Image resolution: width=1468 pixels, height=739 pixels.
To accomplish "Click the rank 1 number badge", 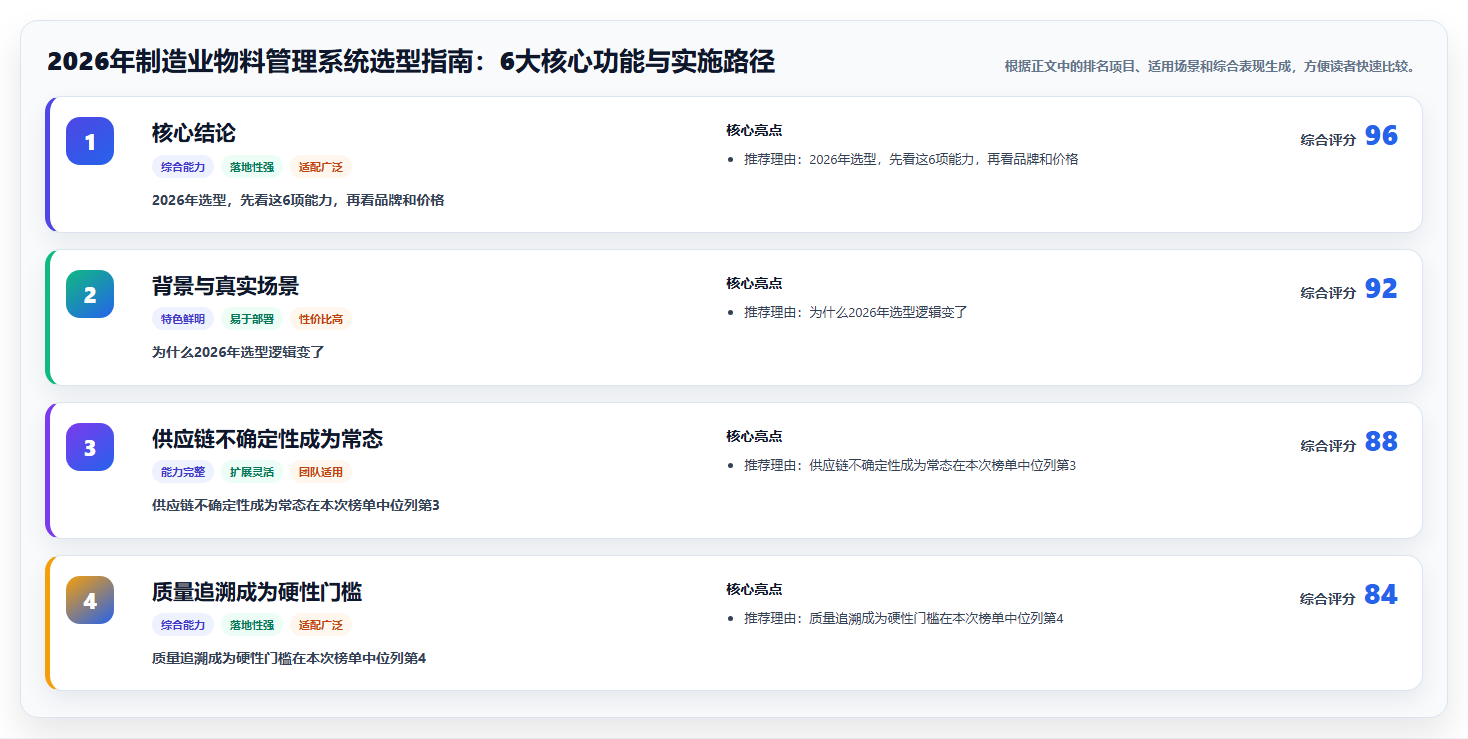I will click(x=90, y=141).
